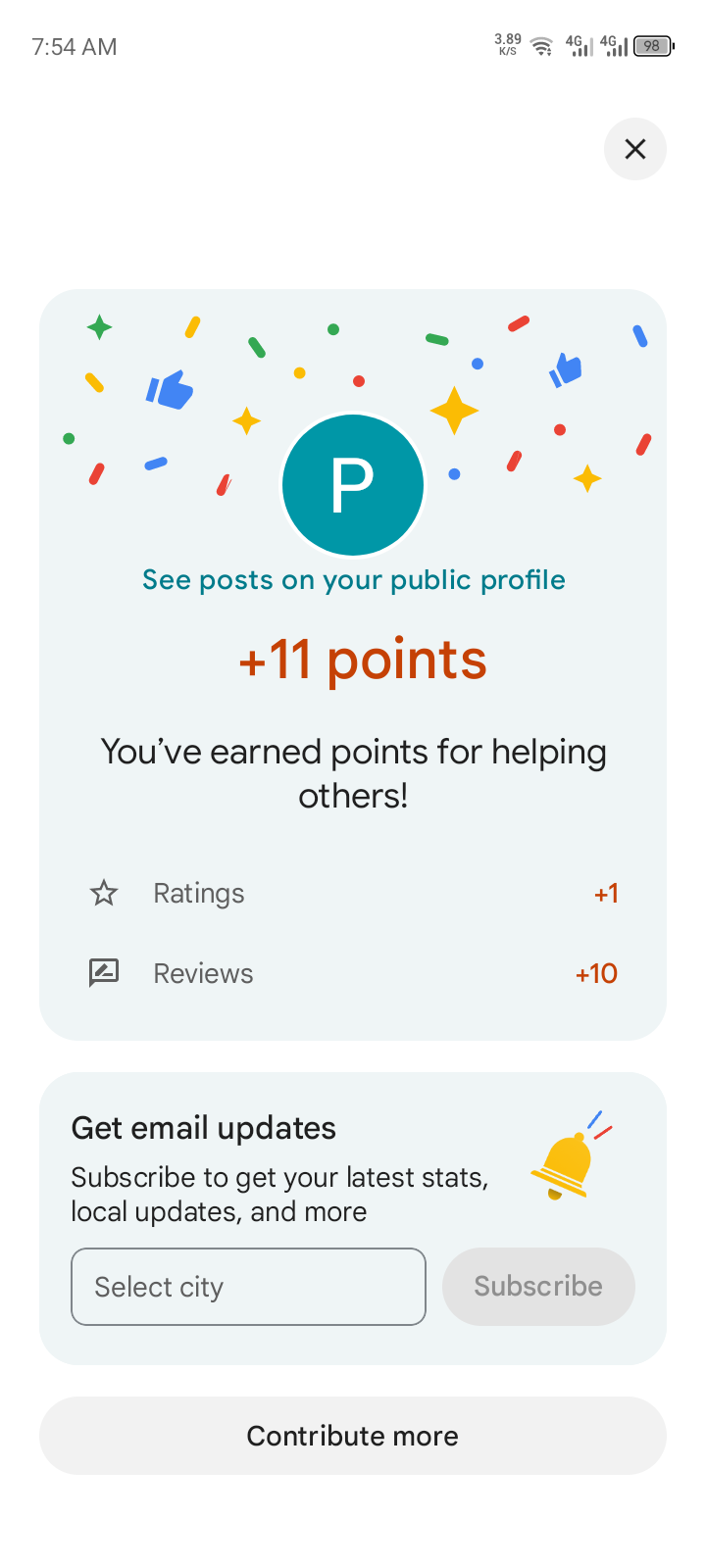The width and height of the screenshot is (706, 1568).
Task: Click the left blue thumbs-up icon
Action: 170,389
